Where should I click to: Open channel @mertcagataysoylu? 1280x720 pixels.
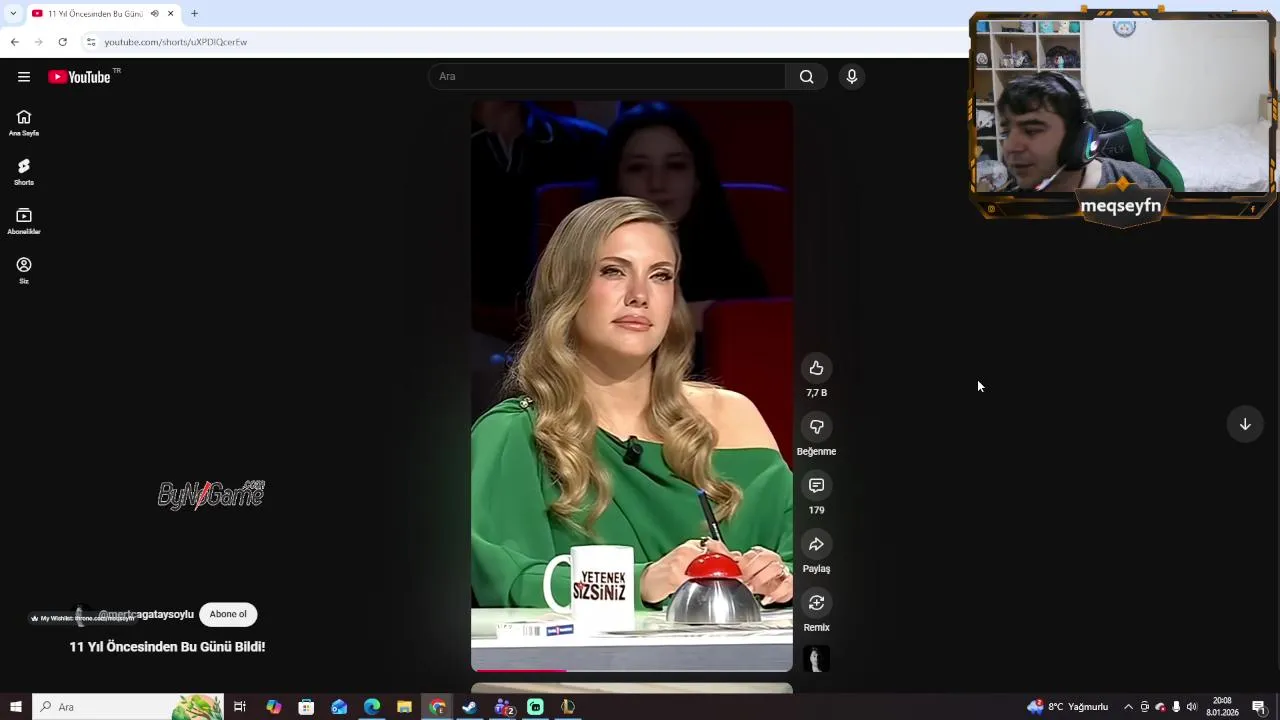[x=146, y=614]
